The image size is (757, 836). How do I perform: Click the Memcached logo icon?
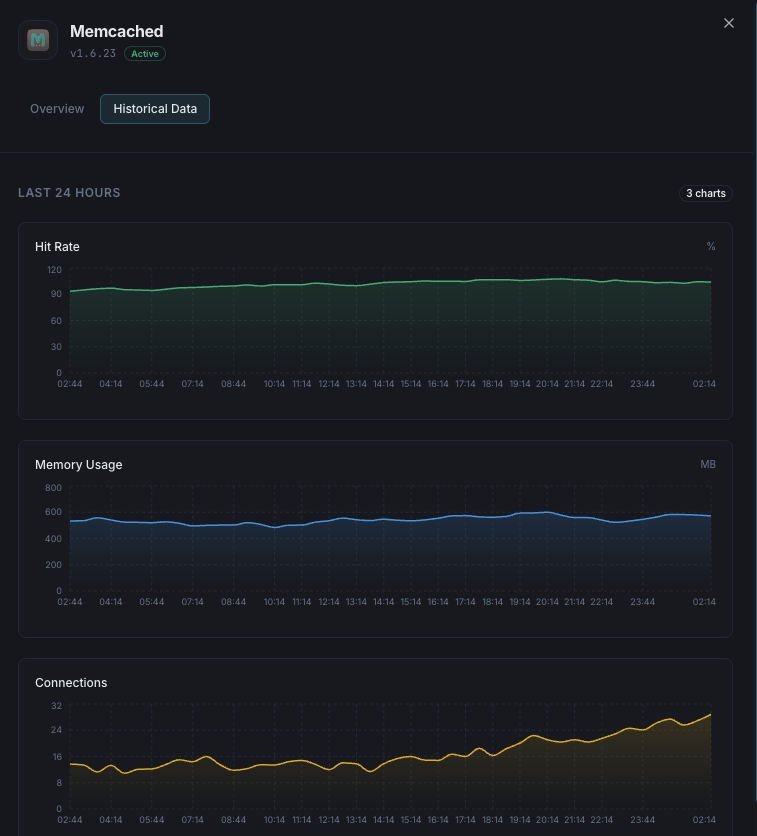38,40
